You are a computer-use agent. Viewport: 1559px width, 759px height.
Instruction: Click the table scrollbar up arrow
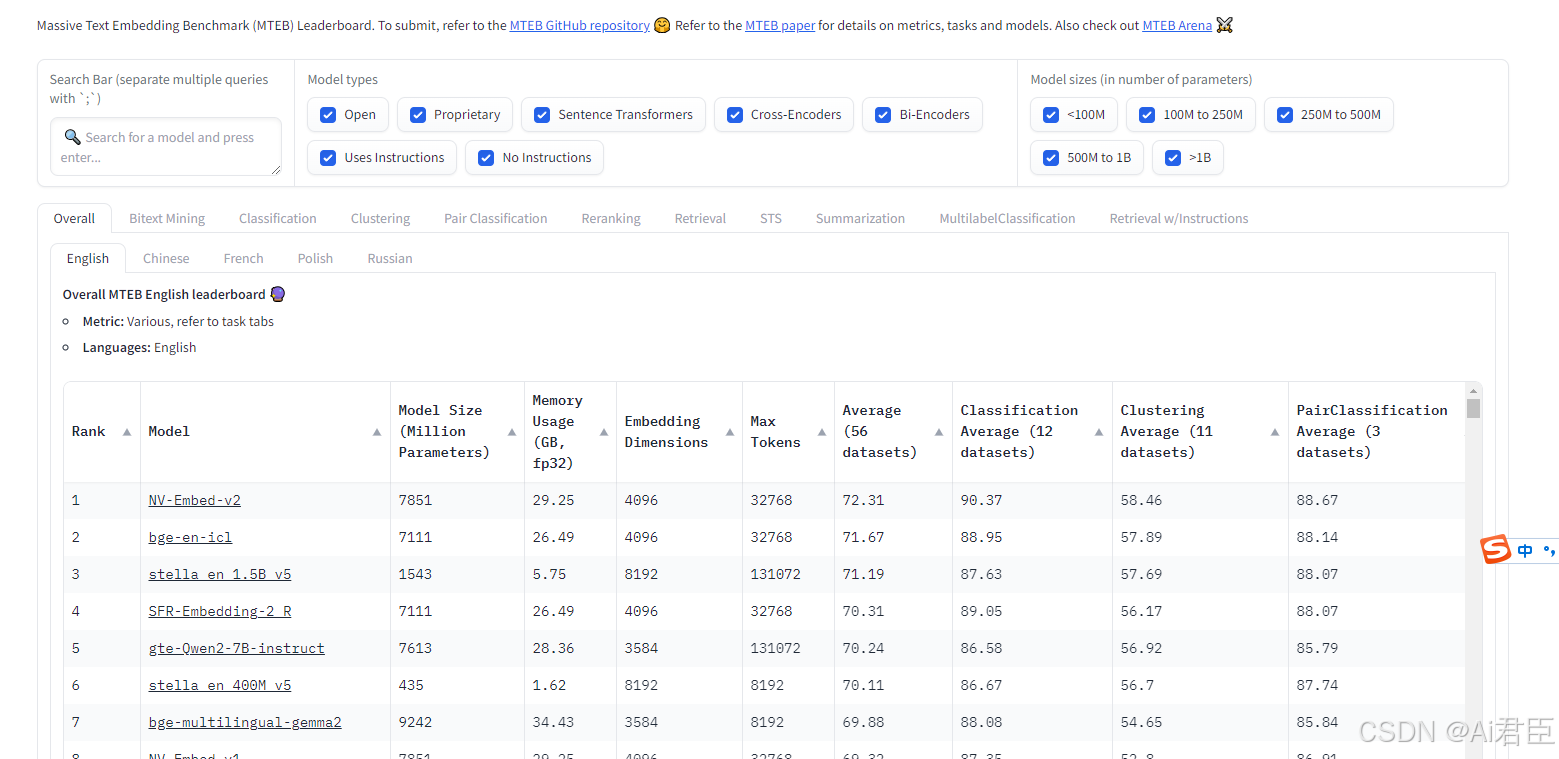[1473, 390]
